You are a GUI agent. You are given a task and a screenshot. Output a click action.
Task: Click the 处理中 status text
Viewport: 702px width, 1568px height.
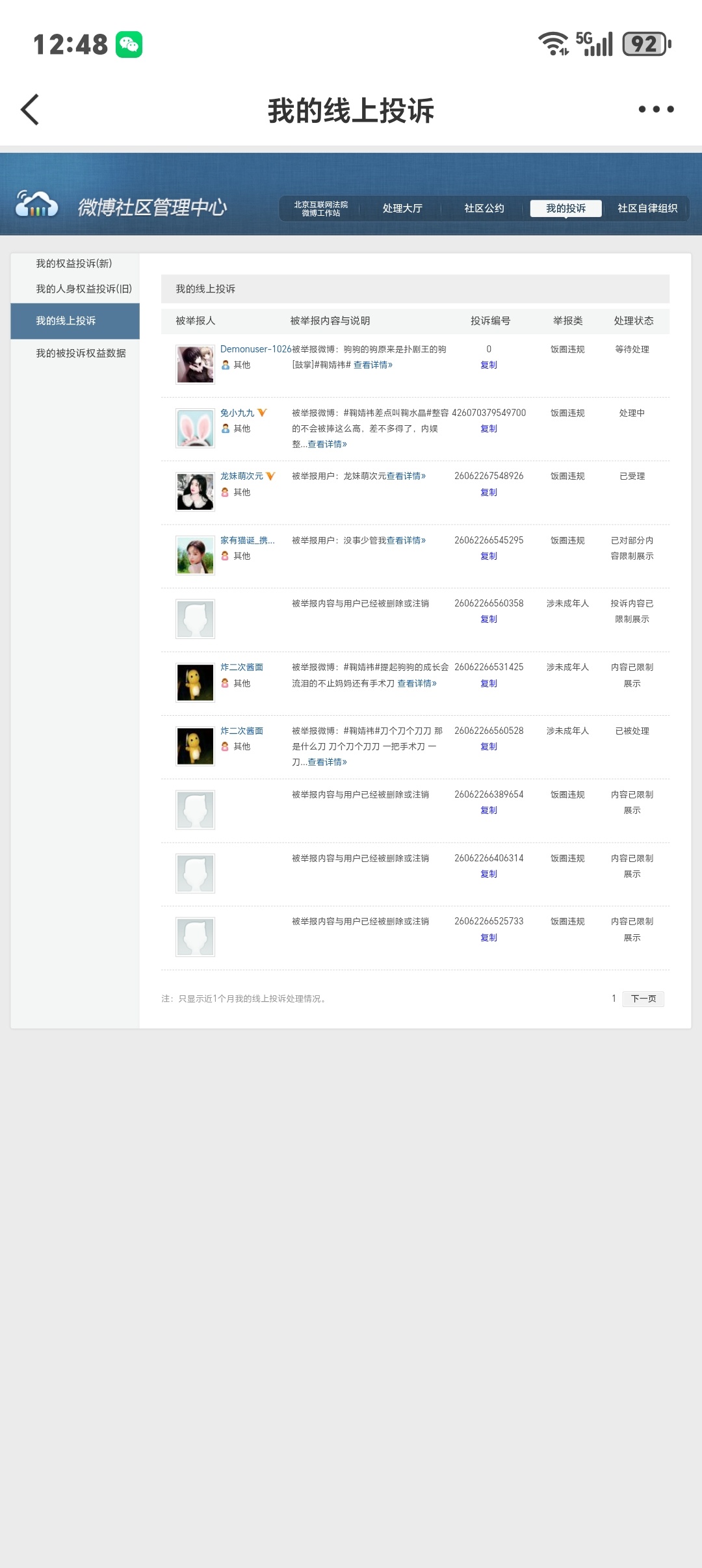[632, 413]
